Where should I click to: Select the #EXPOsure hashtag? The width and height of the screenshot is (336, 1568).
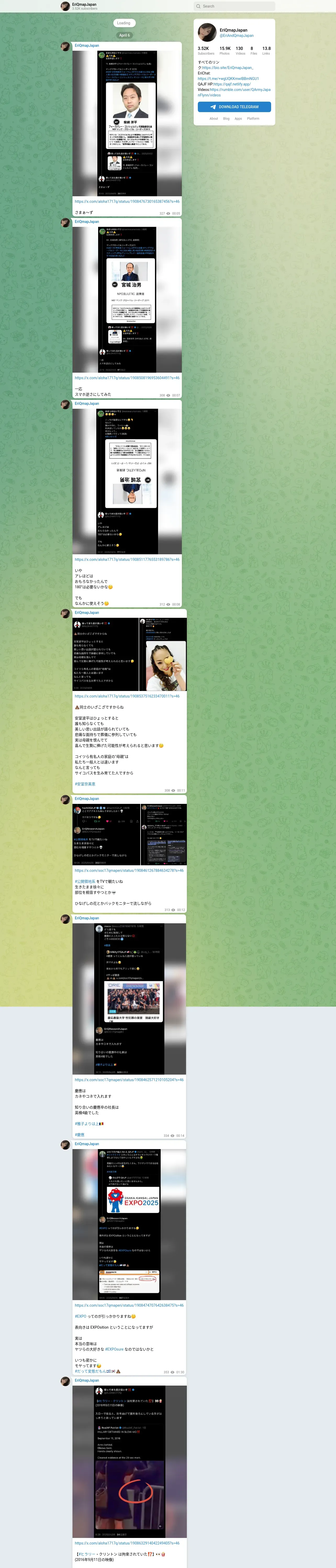point(114,1350)
